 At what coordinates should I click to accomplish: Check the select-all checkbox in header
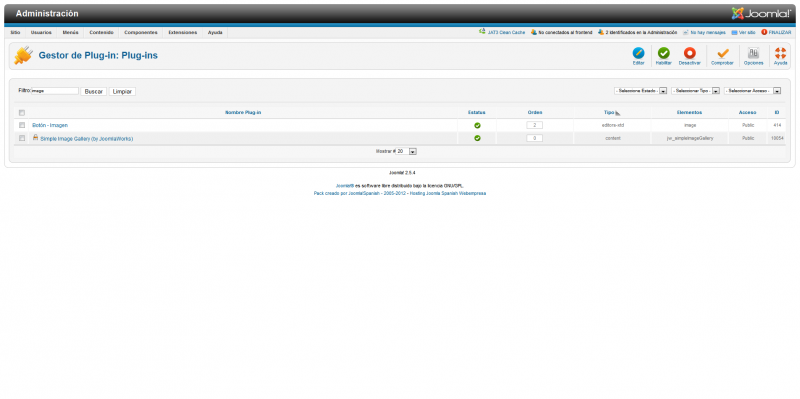22,113
